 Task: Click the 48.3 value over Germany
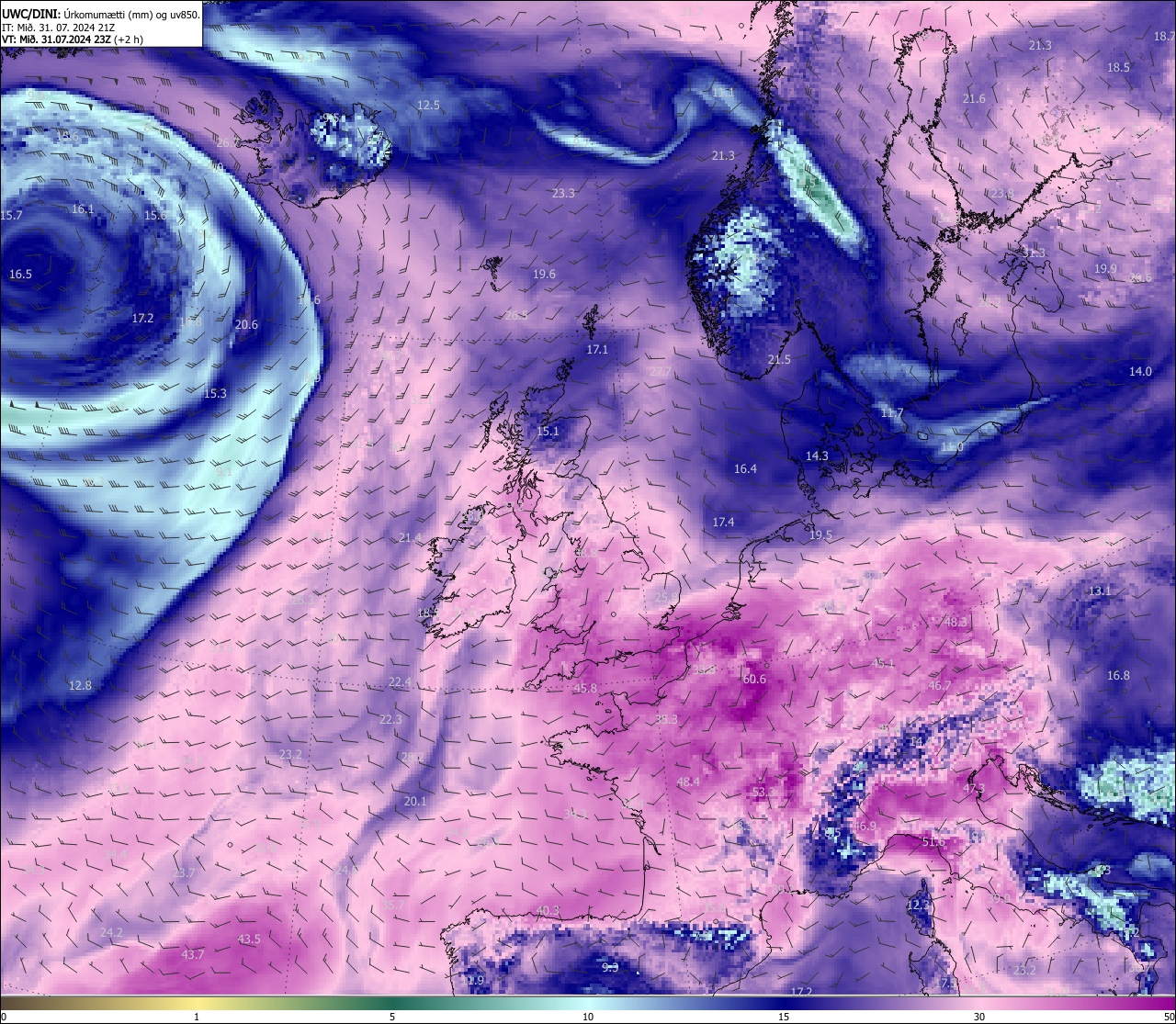coord(956,622)
